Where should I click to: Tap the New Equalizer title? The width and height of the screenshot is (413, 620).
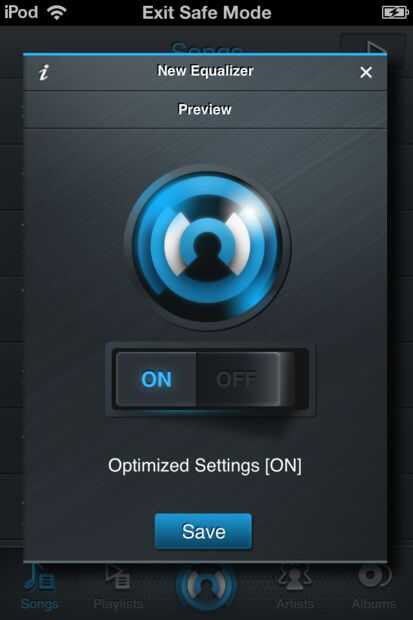pos(205,71)
